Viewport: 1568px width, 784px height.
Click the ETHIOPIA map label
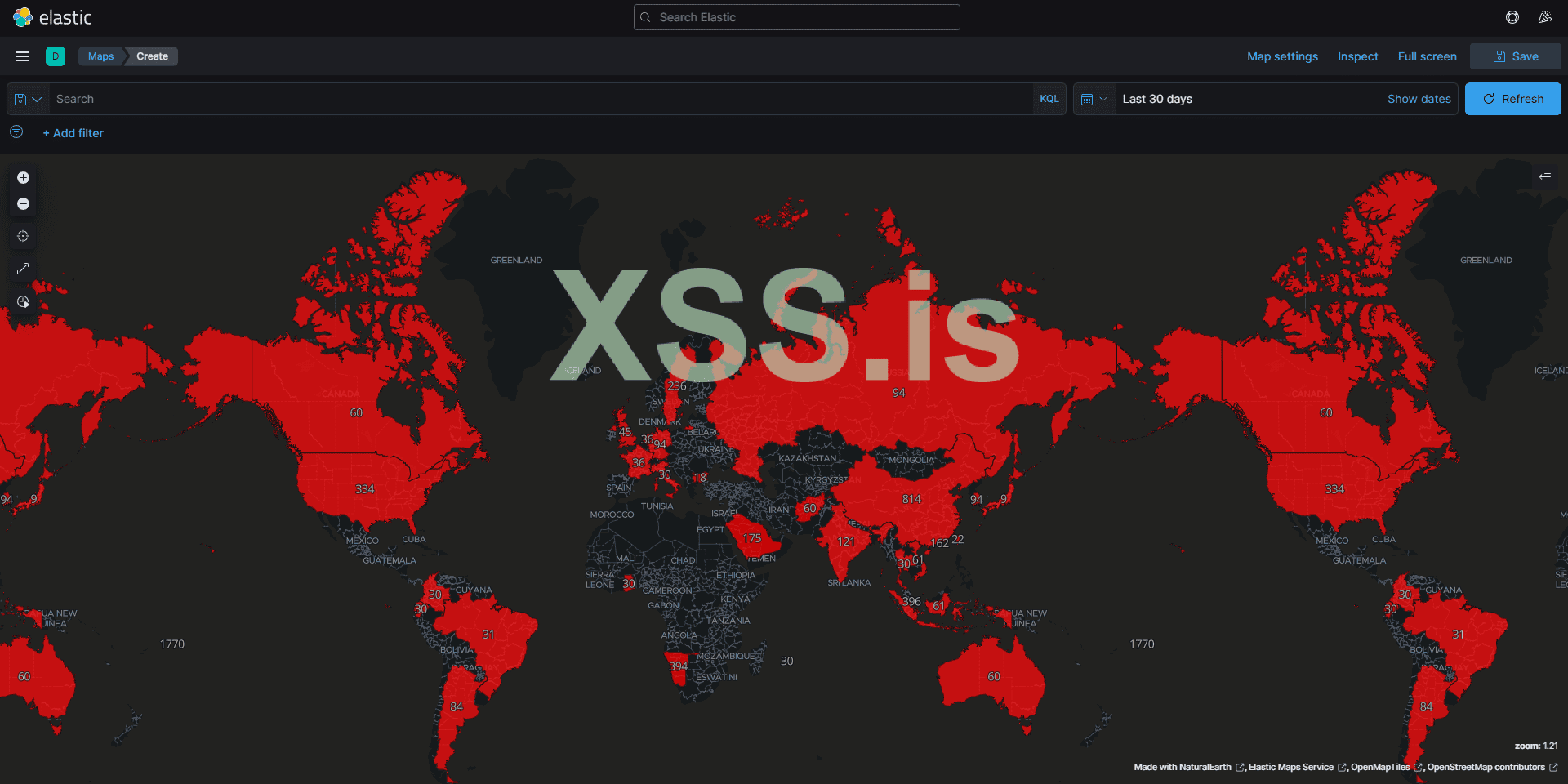736,575
